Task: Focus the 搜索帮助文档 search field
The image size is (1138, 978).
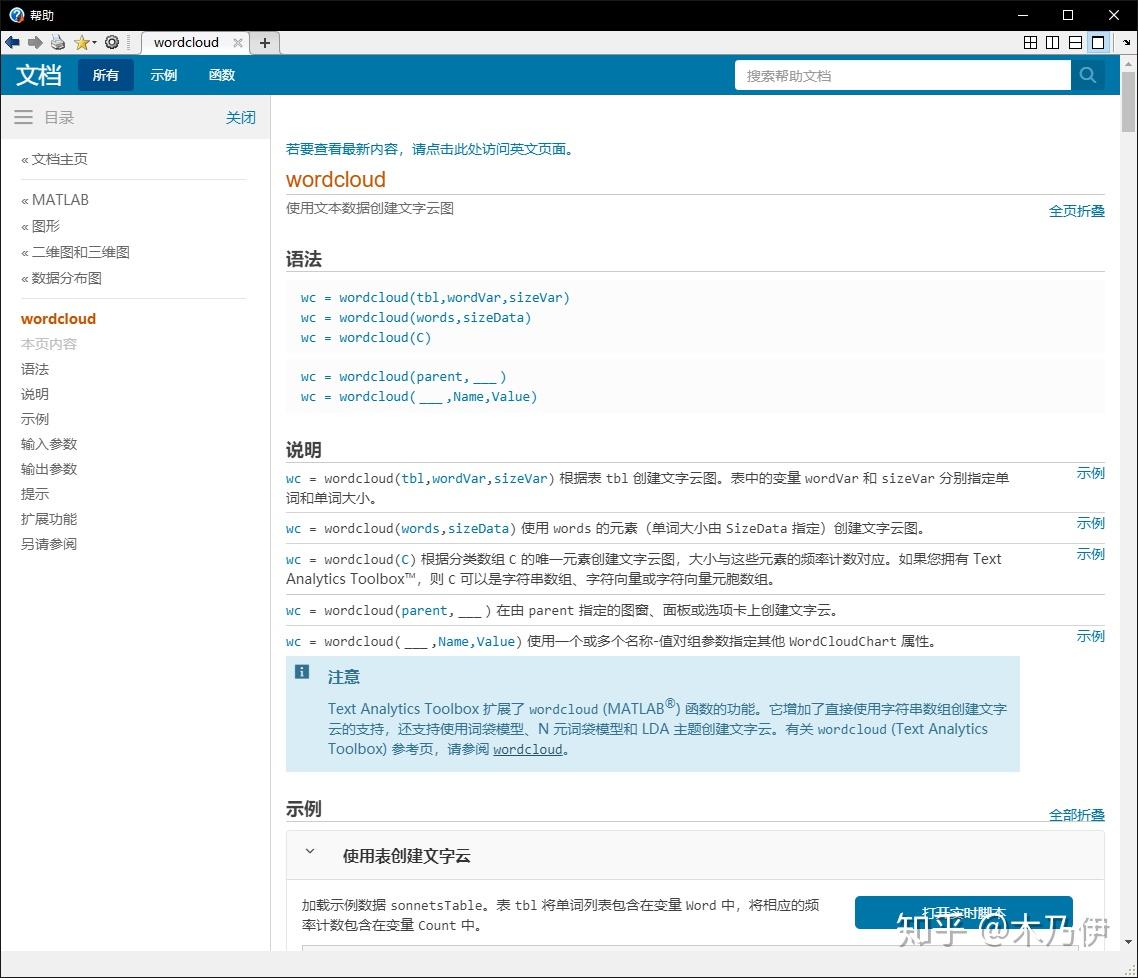Action: click(x=902, y=75)
